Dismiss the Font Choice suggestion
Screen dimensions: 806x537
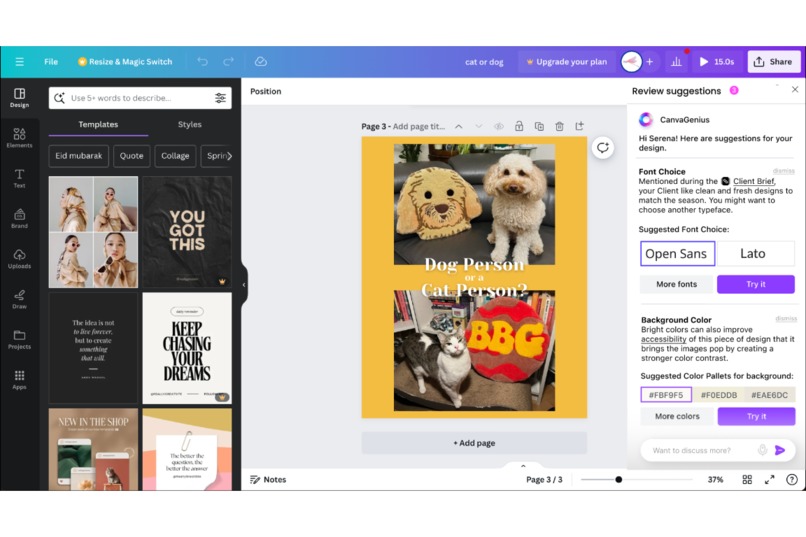point(783,171)
